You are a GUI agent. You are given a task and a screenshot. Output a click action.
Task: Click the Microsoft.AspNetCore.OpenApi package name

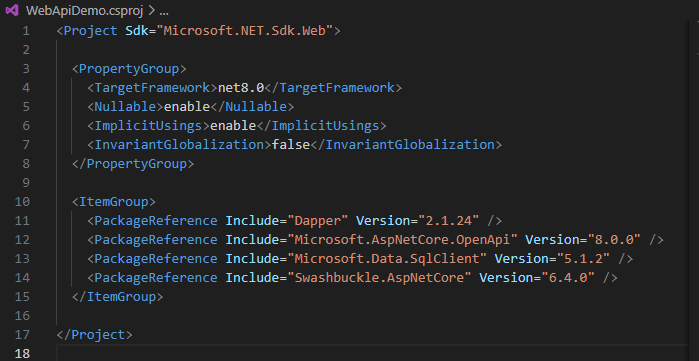(x=402, y=239)
